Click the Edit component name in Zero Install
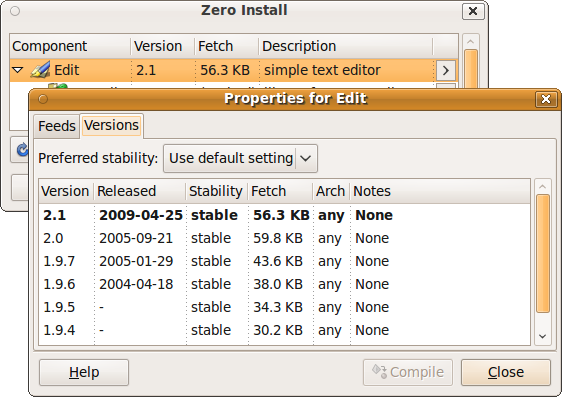Image resolution: width=562 pixels, height=397 pixels. [x=67, y=70]
